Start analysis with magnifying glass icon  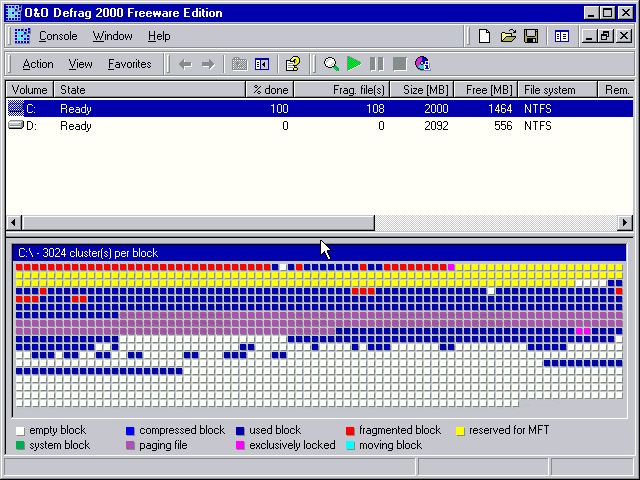[x=331, y=64]
